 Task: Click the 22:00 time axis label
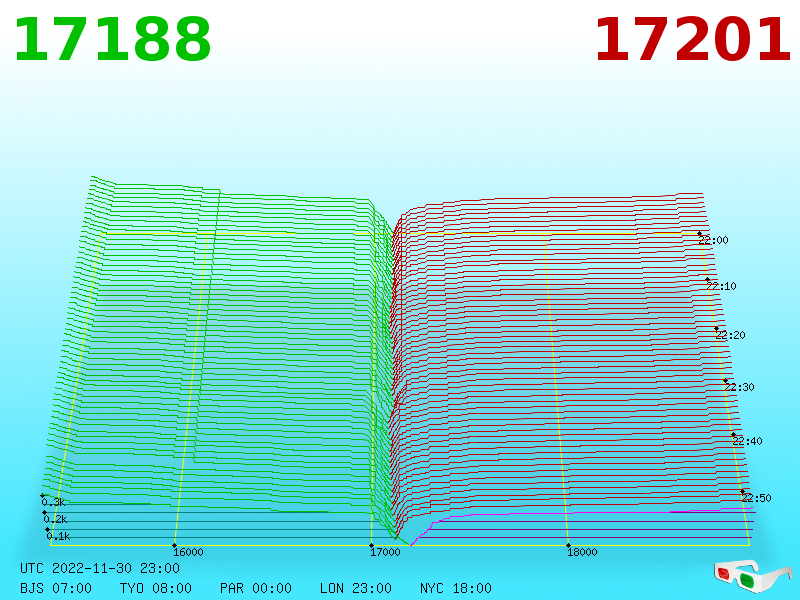713,240
